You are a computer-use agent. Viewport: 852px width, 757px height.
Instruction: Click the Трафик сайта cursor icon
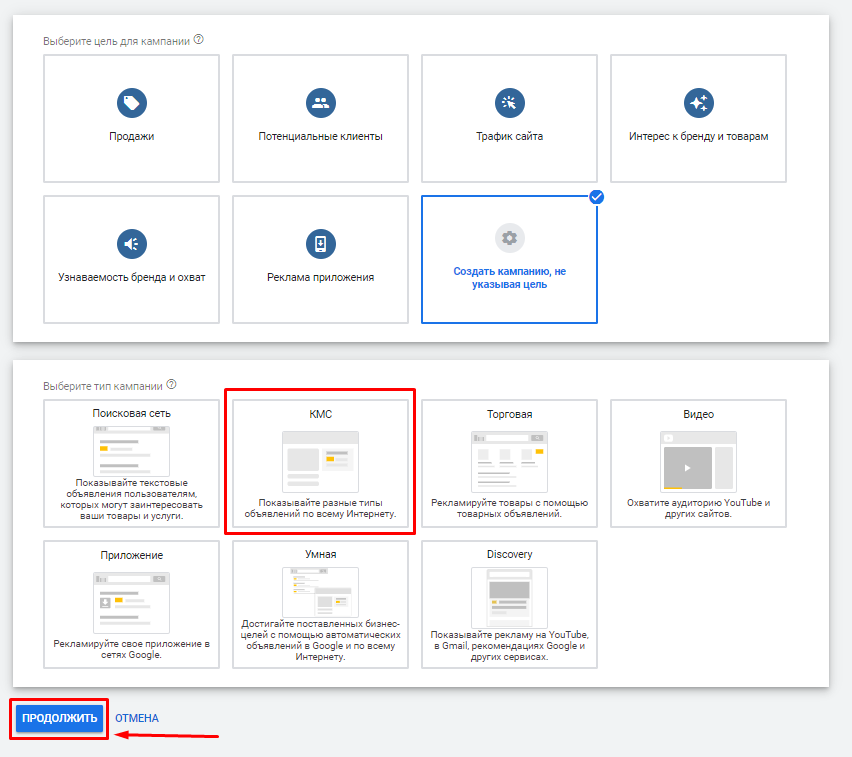pos(509,102)
